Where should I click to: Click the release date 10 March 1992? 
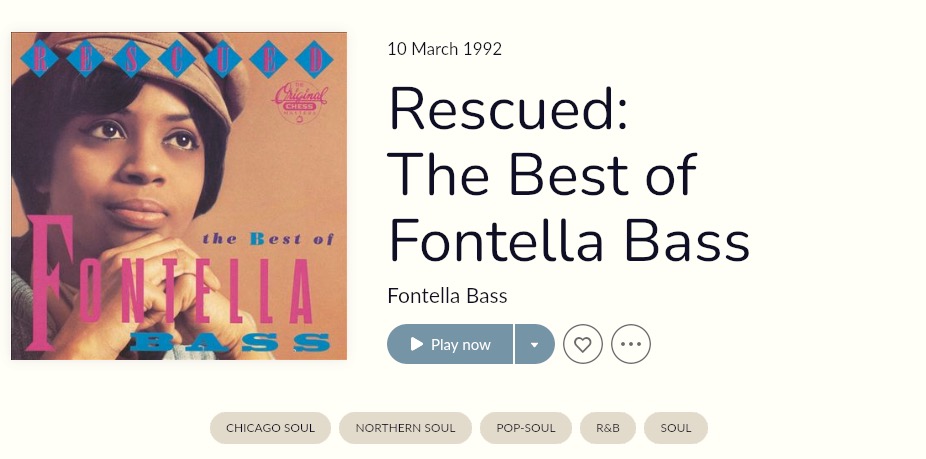click(444, 49)
